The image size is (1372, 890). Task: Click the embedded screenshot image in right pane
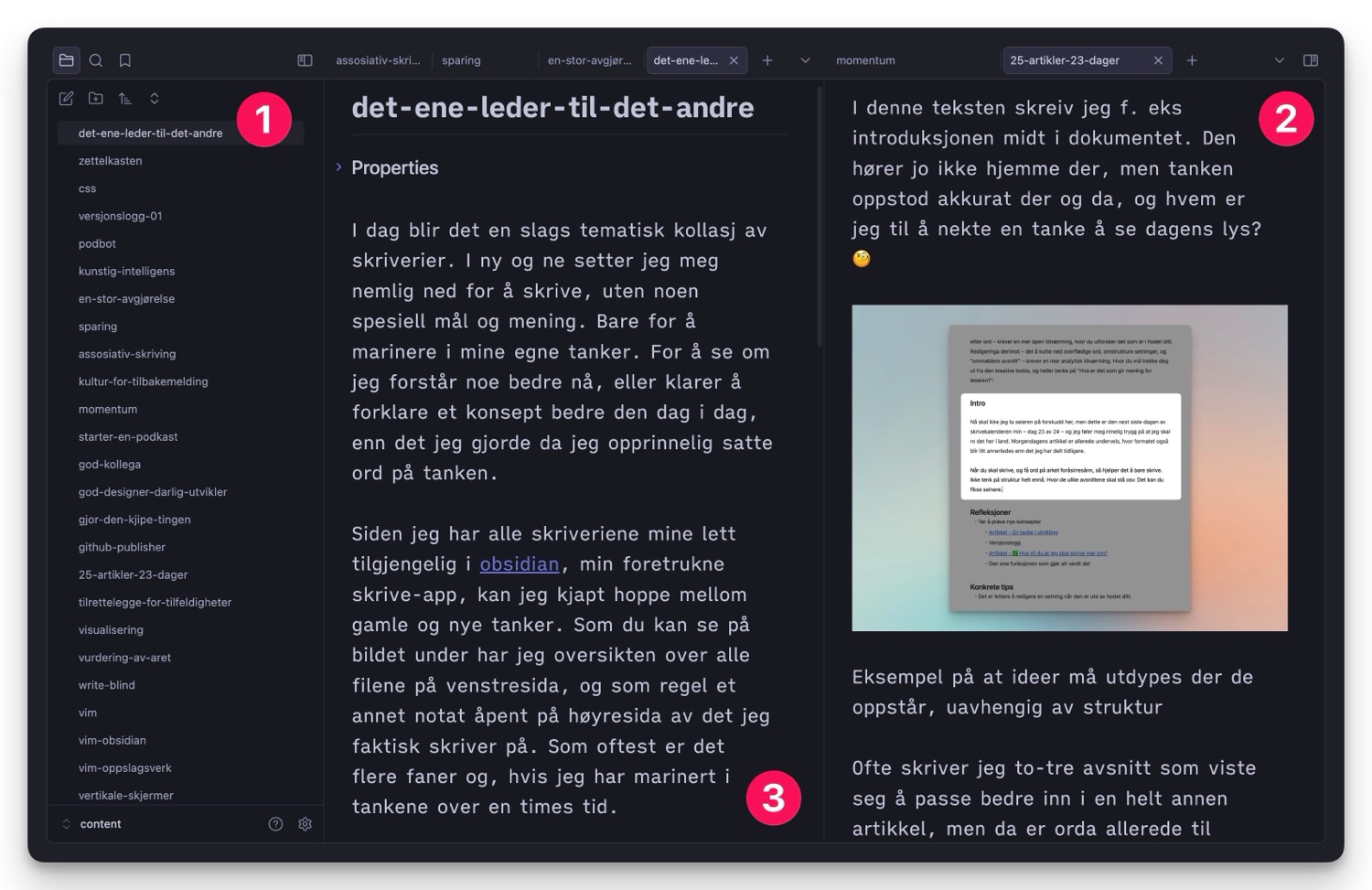(1069, 467)
